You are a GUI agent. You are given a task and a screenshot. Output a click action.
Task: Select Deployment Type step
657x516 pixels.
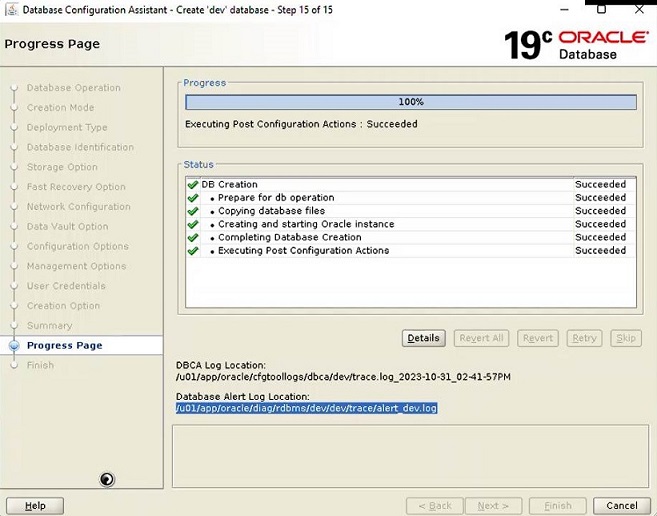pyautogui.click(x=67, y=127)
